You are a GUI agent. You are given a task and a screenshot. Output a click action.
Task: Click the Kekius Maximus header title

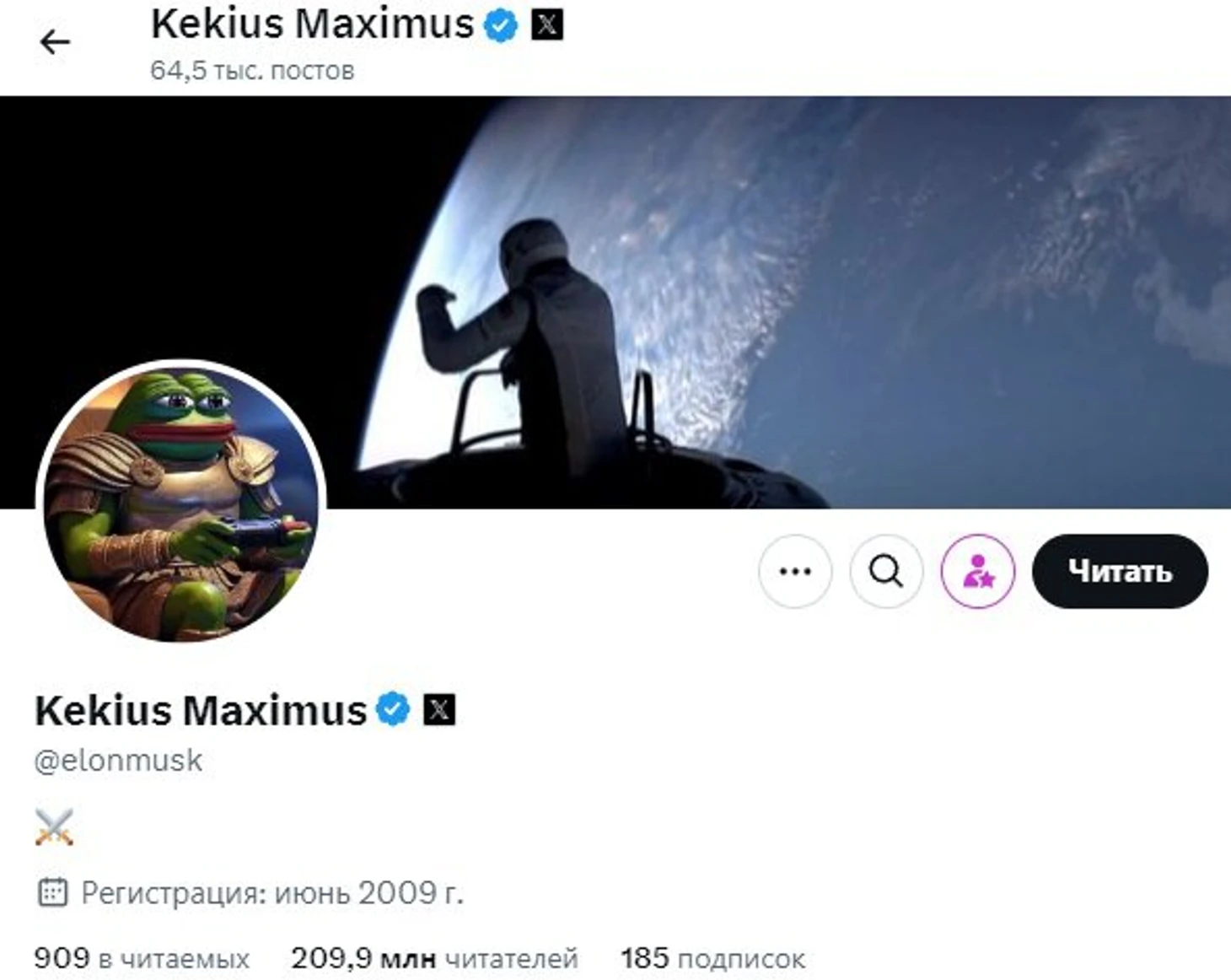coord(312,24)
